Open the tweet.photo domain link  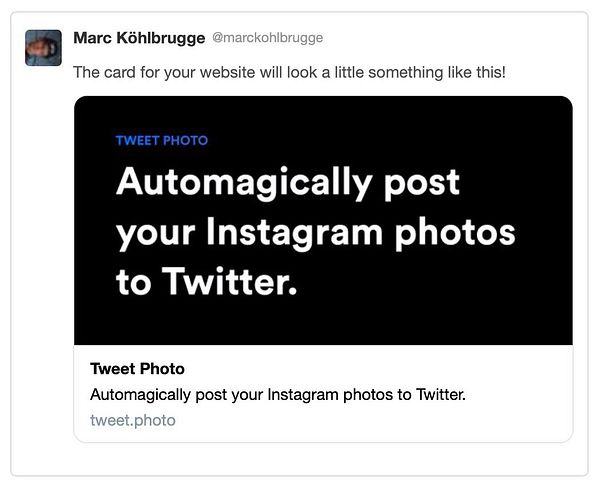click(132, 420)
